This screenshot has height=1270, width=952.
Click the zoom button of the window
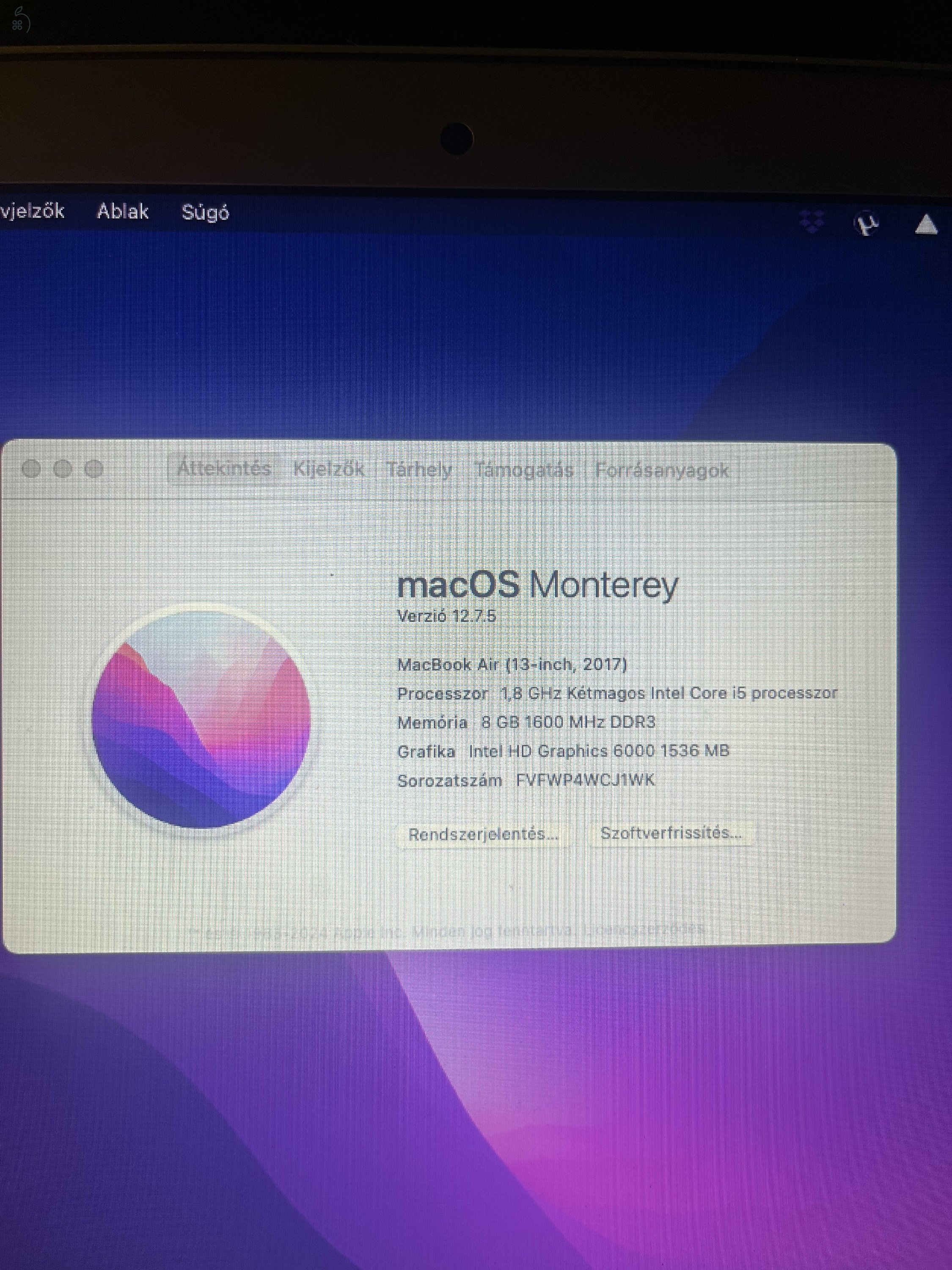pyautogui.click(x=94, y=469)
